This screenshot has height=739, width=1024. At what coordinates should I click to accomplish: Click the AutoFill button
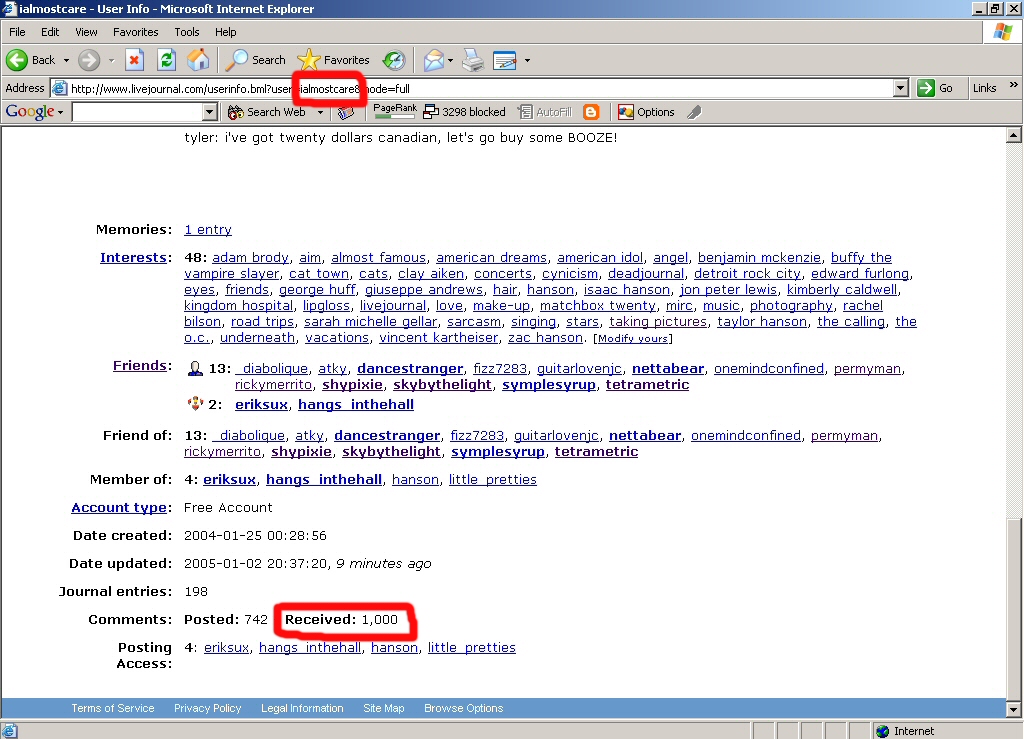tap(545, 112)
